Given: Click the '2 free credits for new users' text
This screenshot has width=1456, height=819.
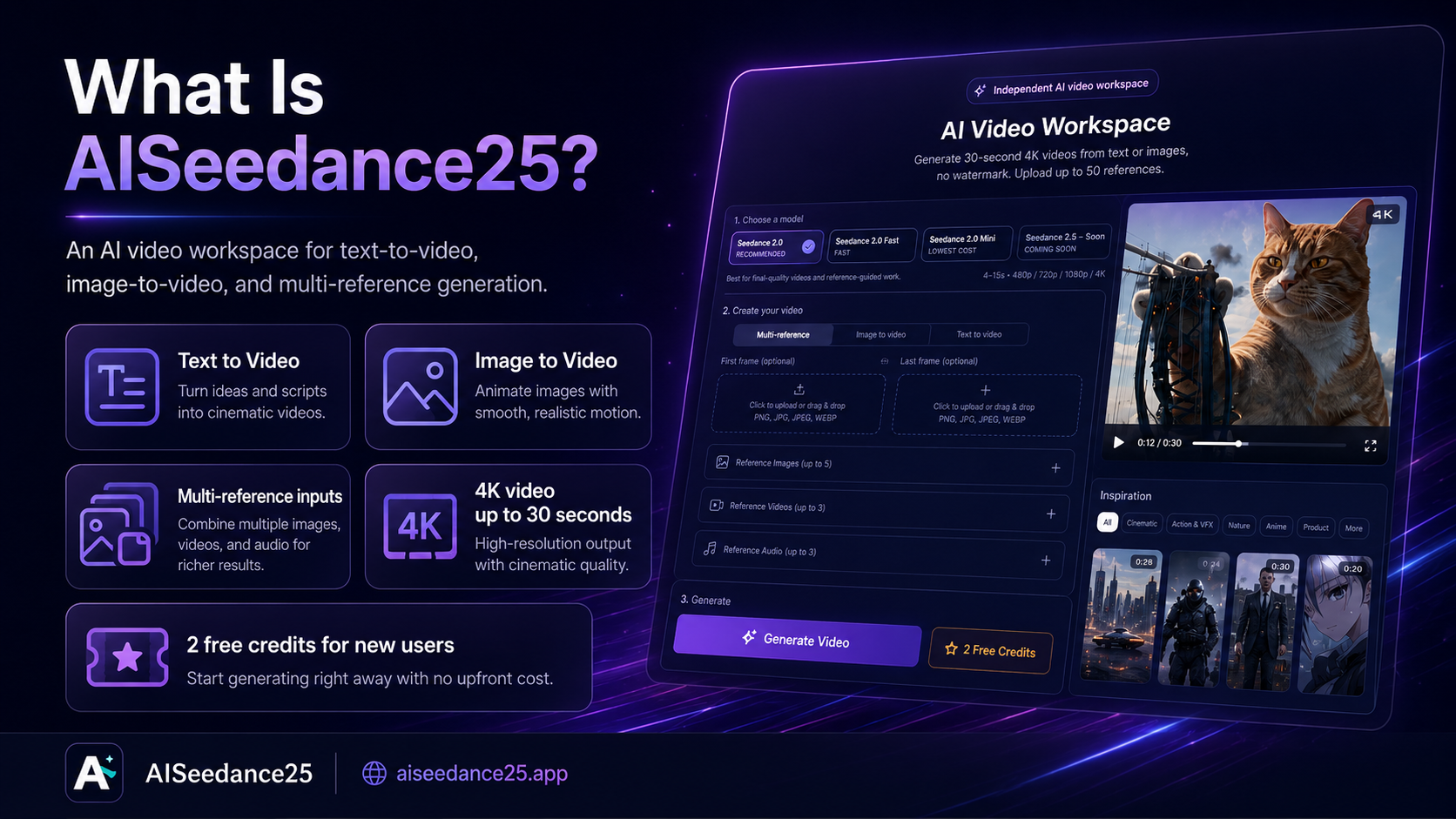Looking at the screenshot, I should tap(320, 645).
